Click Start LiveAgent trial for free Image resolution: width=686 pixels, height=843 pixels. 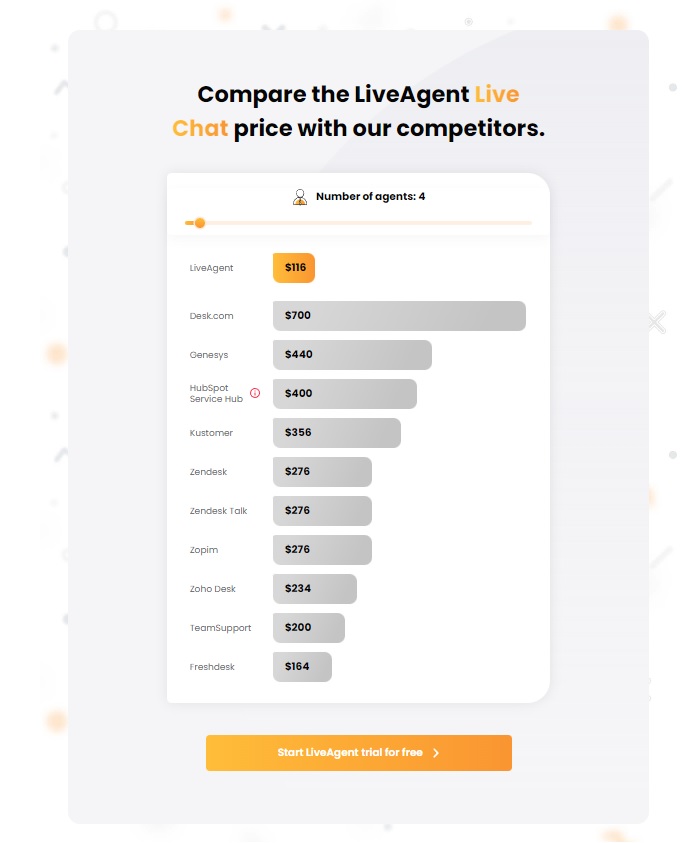tap(358, 753)
